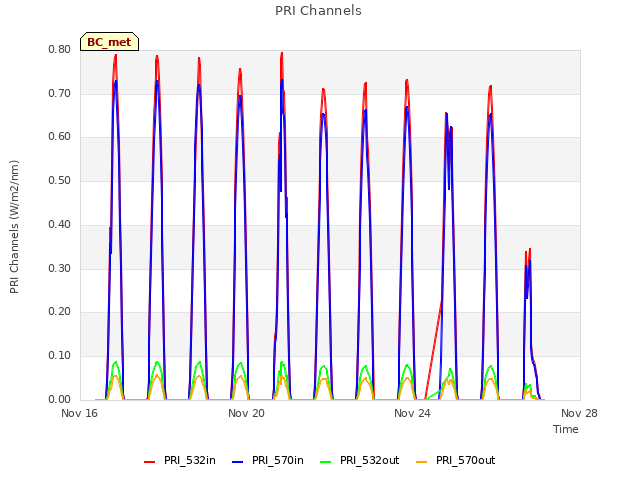Click the Nov 20 x-axis tick label

tap(246, 413)
